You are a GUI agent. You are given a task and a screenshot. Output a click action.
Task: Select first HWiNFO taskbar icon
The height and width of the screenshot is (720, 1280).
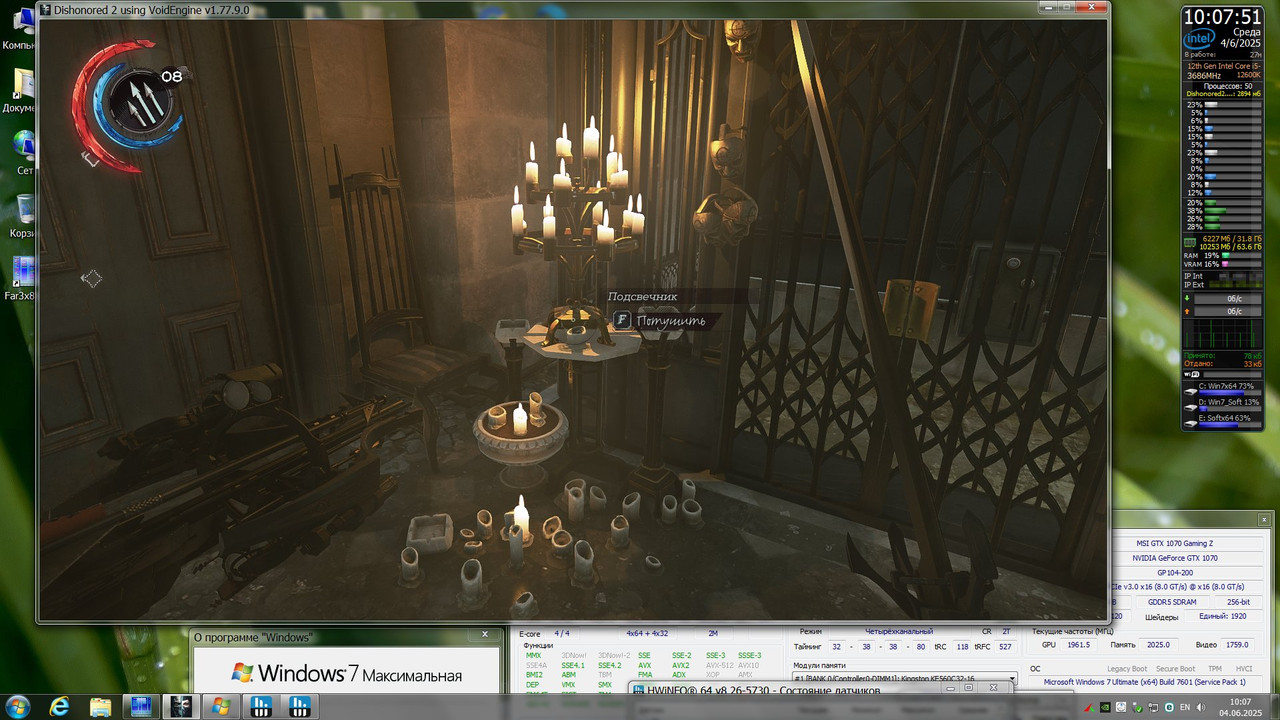click(x=261, y=707)
